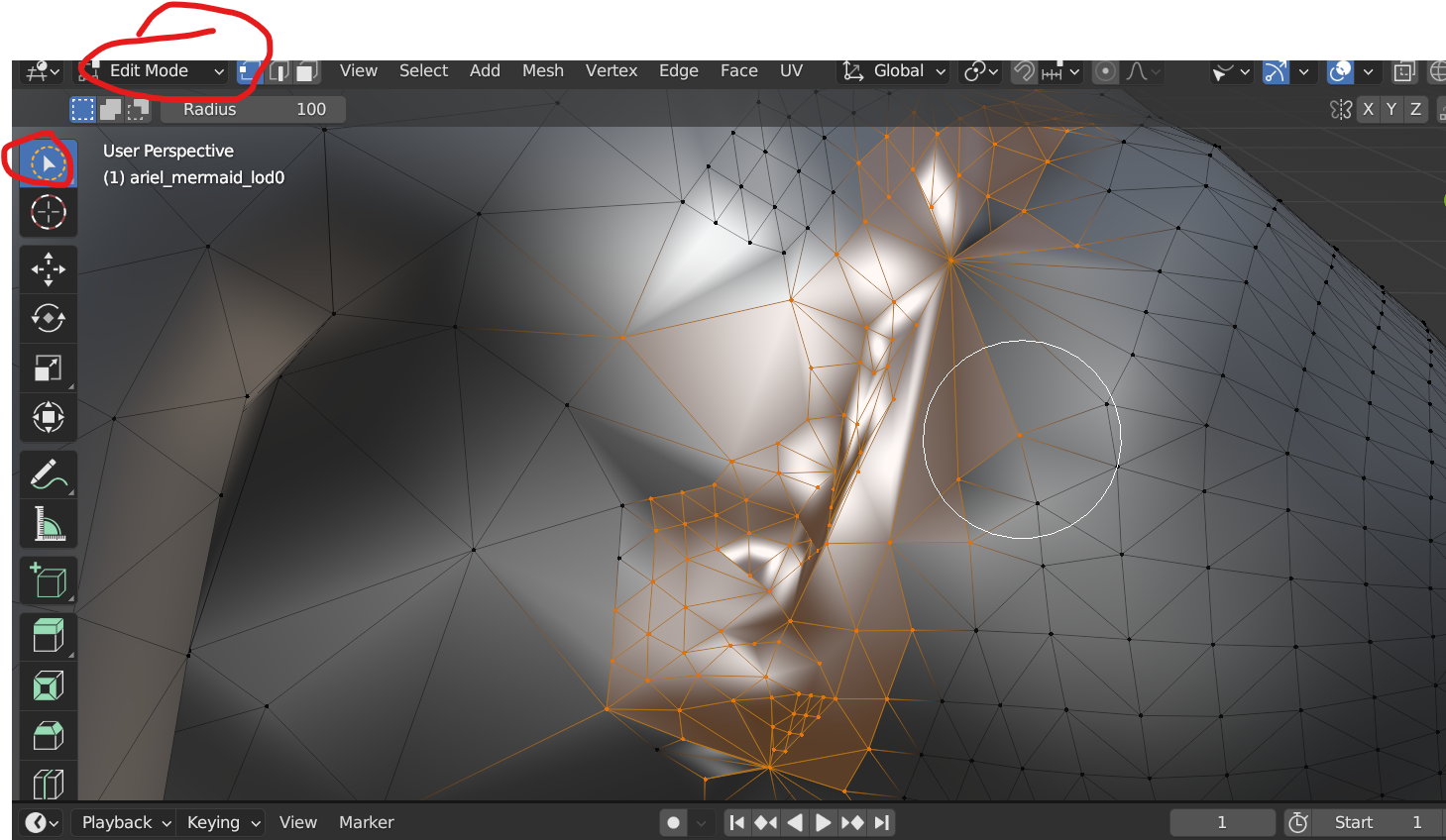
Task: Click the current frame number field
Action: 1222,822
